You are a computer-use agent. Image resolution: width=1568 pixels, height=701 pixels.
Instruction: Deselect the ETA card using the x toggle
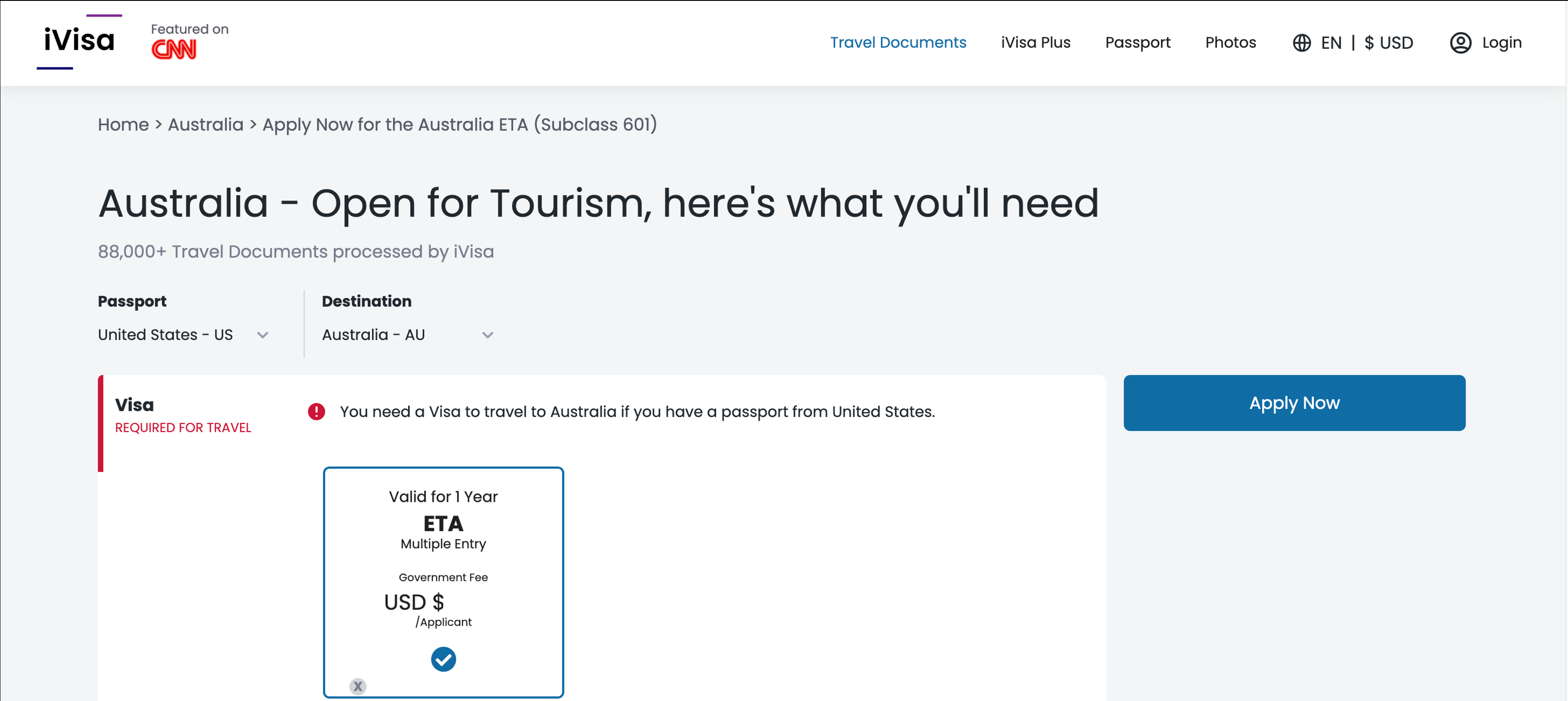point(358,686)
